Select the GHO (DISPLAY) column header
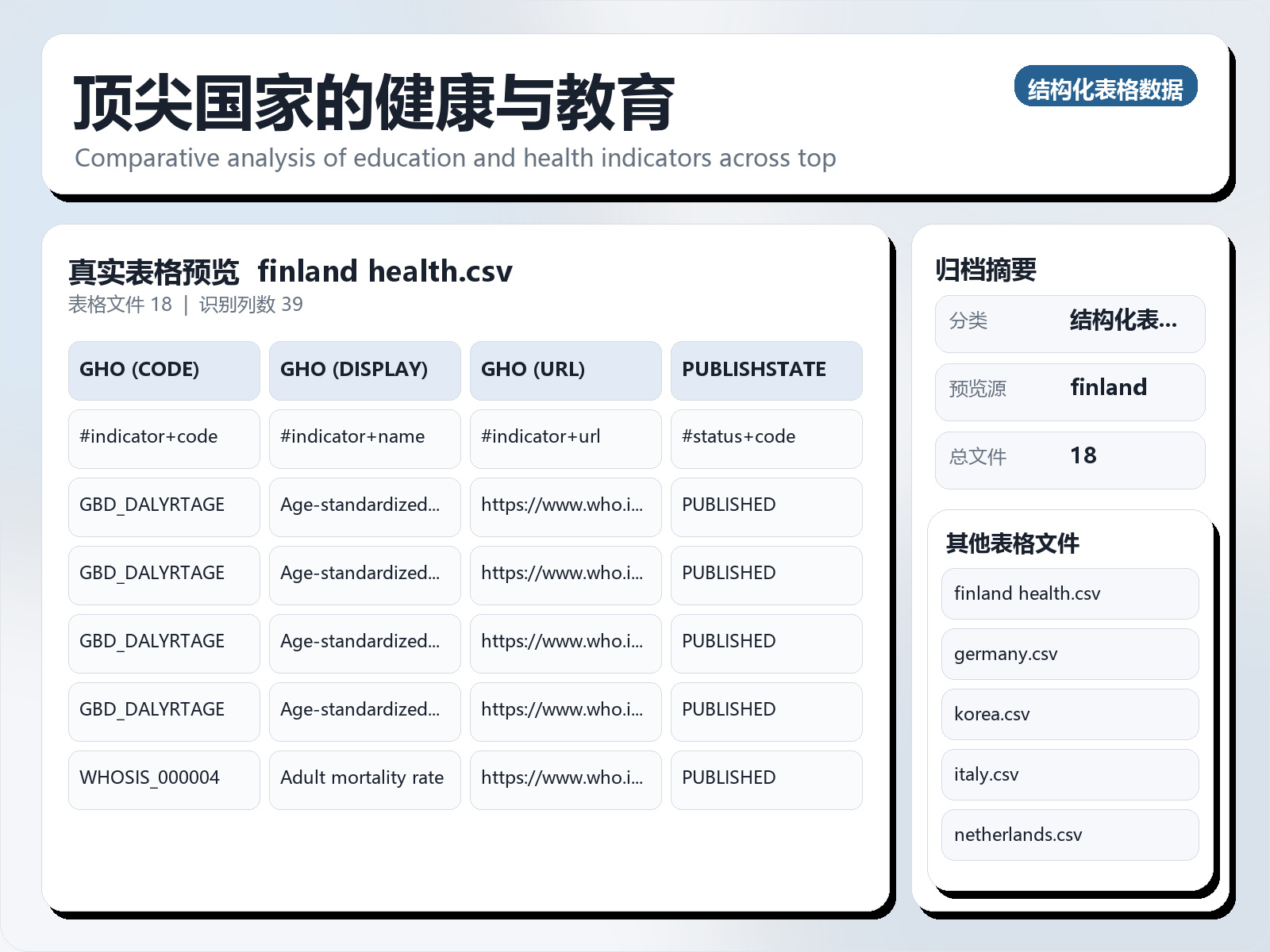The width and height of the screenshot is (1270, 952). tap(364, 370)
